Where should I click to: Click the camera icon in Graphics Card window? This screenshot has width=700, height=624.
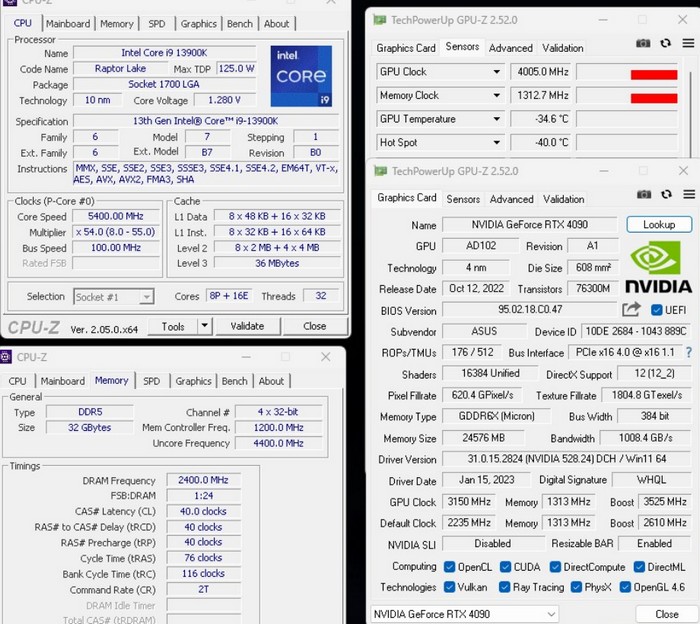pyautogui.click(x=644, y=195)
